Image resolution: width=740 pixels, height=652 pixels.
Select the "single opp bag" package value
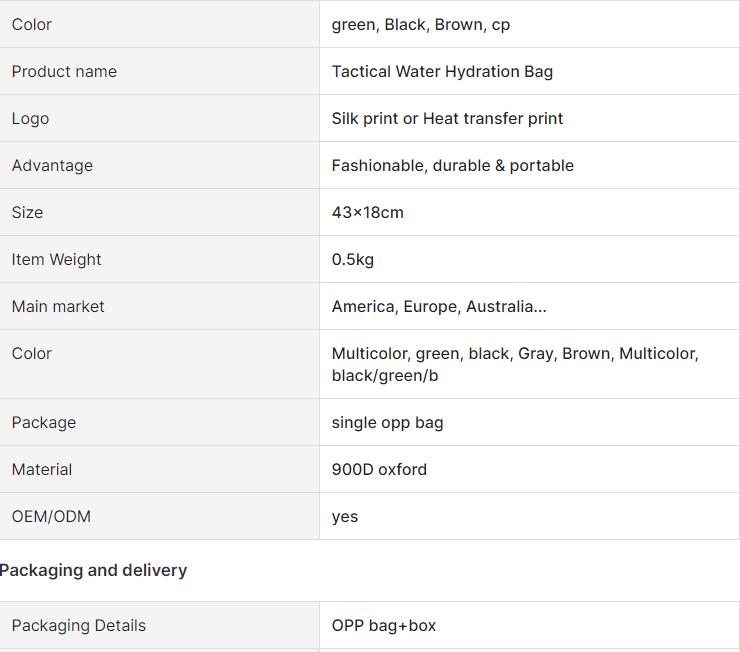(387, 422)
